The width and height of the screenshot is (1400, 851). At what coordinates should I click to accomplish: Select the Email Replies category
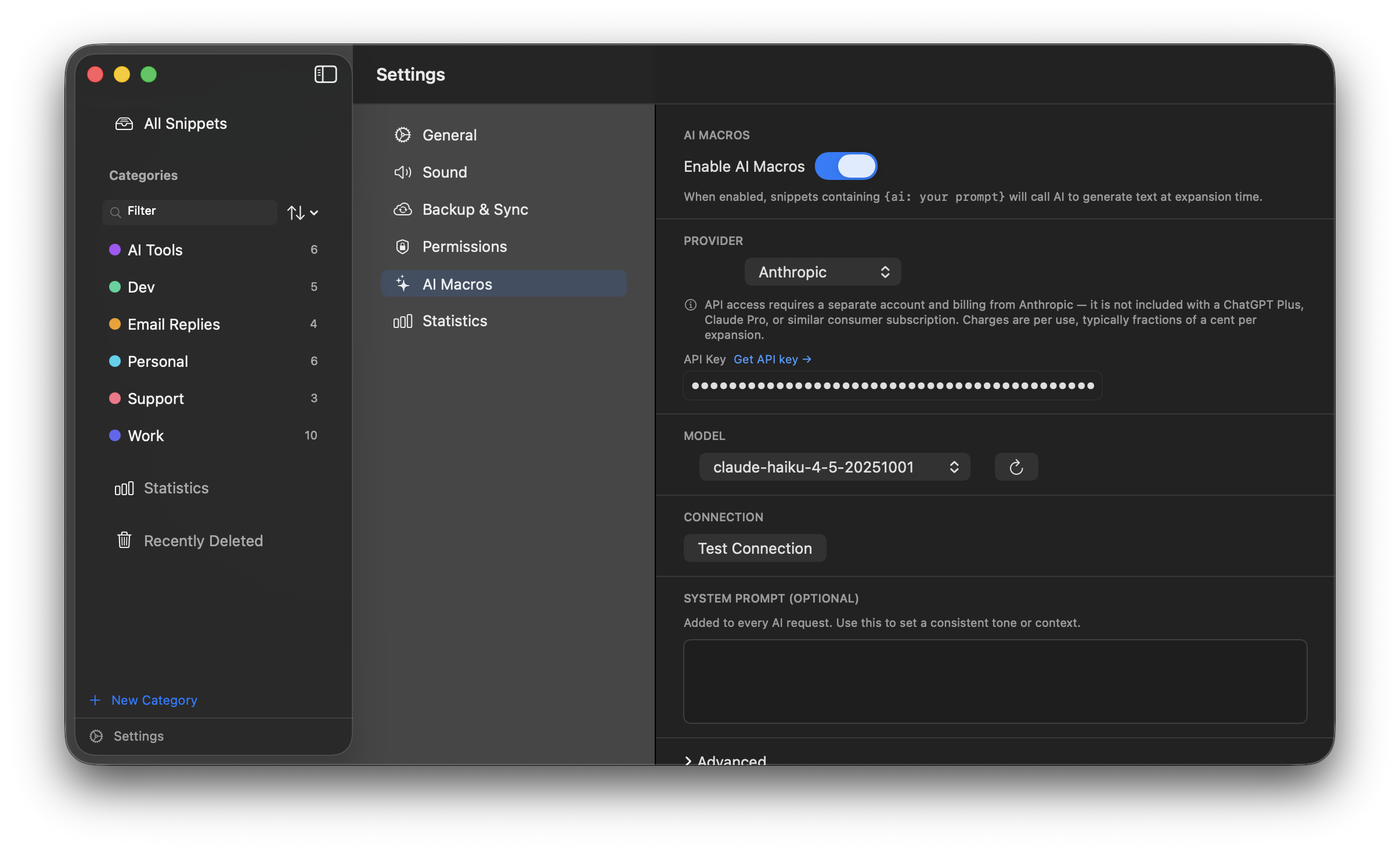tap(213, 324)
